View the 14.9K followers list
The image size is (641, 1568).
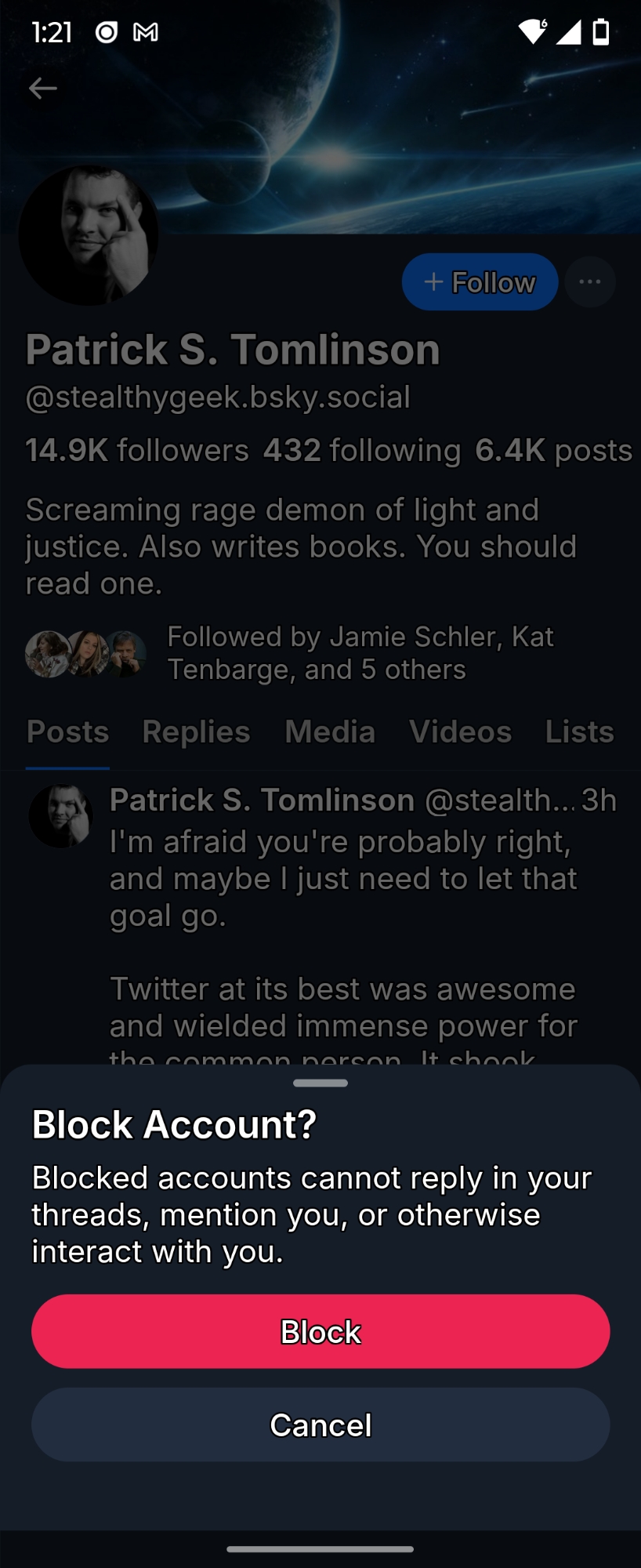pyautogui.click(x=137, y=450)
